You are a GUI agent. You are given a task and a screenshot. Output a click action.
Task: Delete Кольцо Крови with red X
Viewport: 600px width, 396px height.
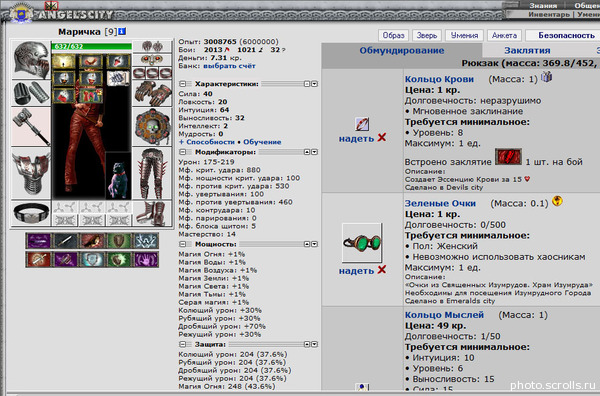coord(382,138)
